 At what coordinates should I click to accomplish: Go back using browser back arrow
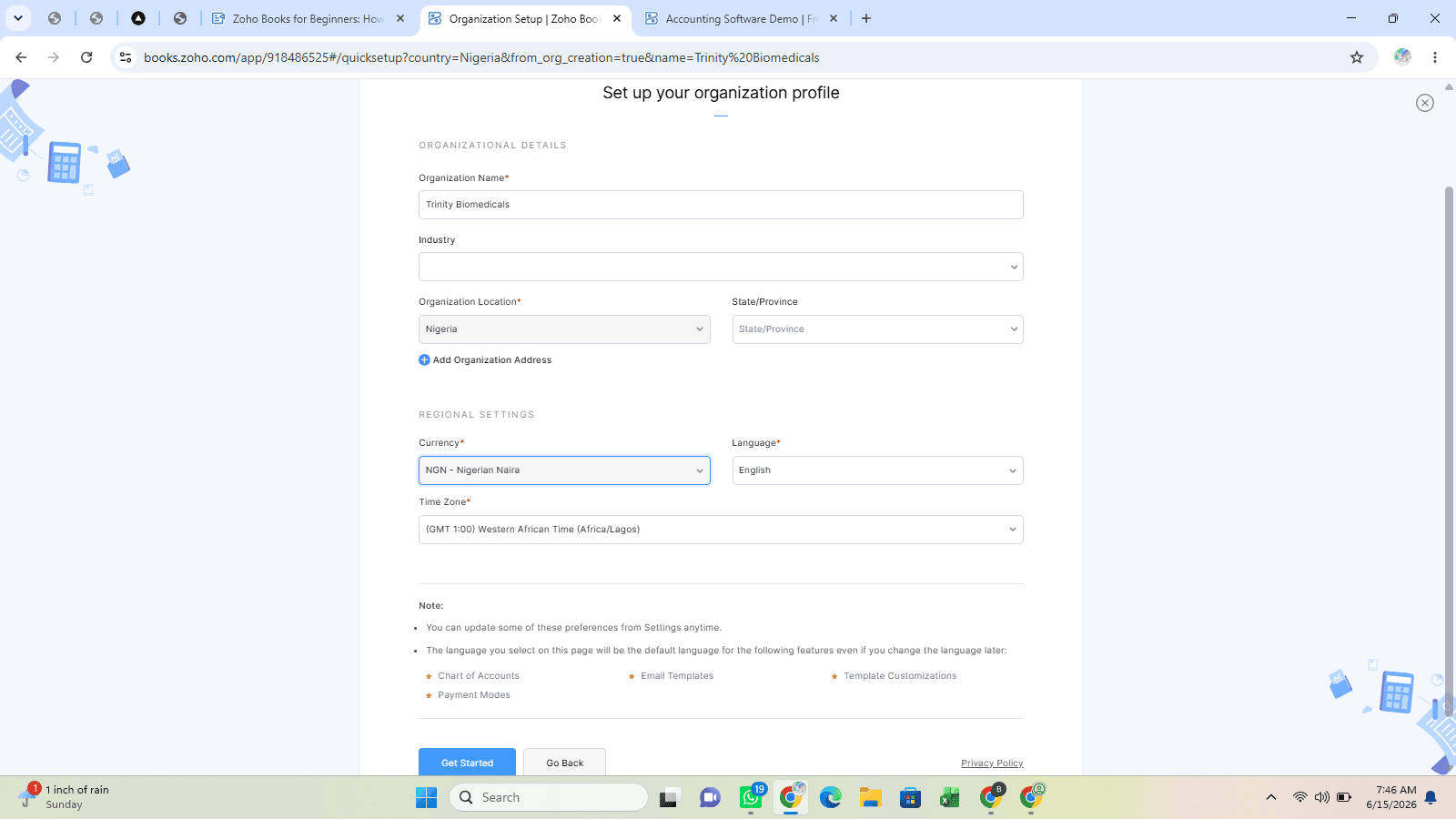[21, 57]
